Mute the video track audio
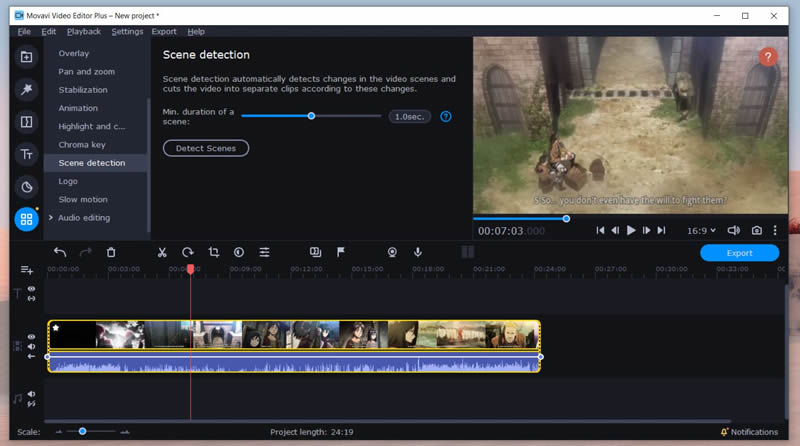This screenshot has height=446, width=800. (31, 346)
